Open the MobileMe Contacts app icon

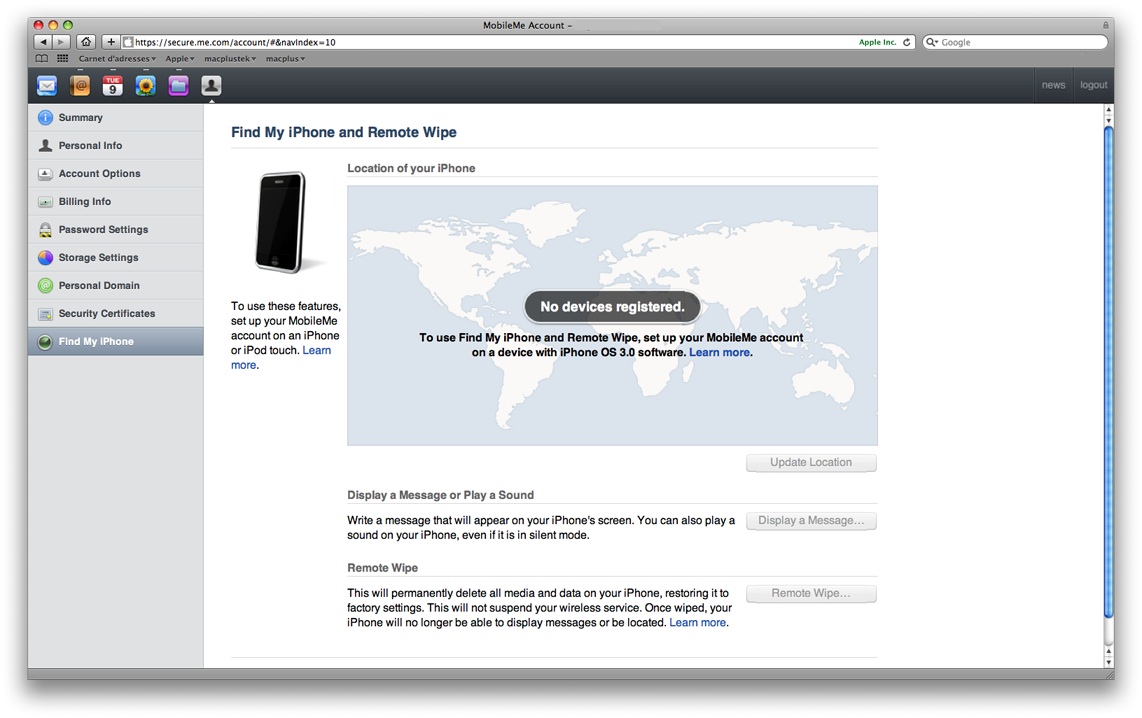(x=80, y=86)
